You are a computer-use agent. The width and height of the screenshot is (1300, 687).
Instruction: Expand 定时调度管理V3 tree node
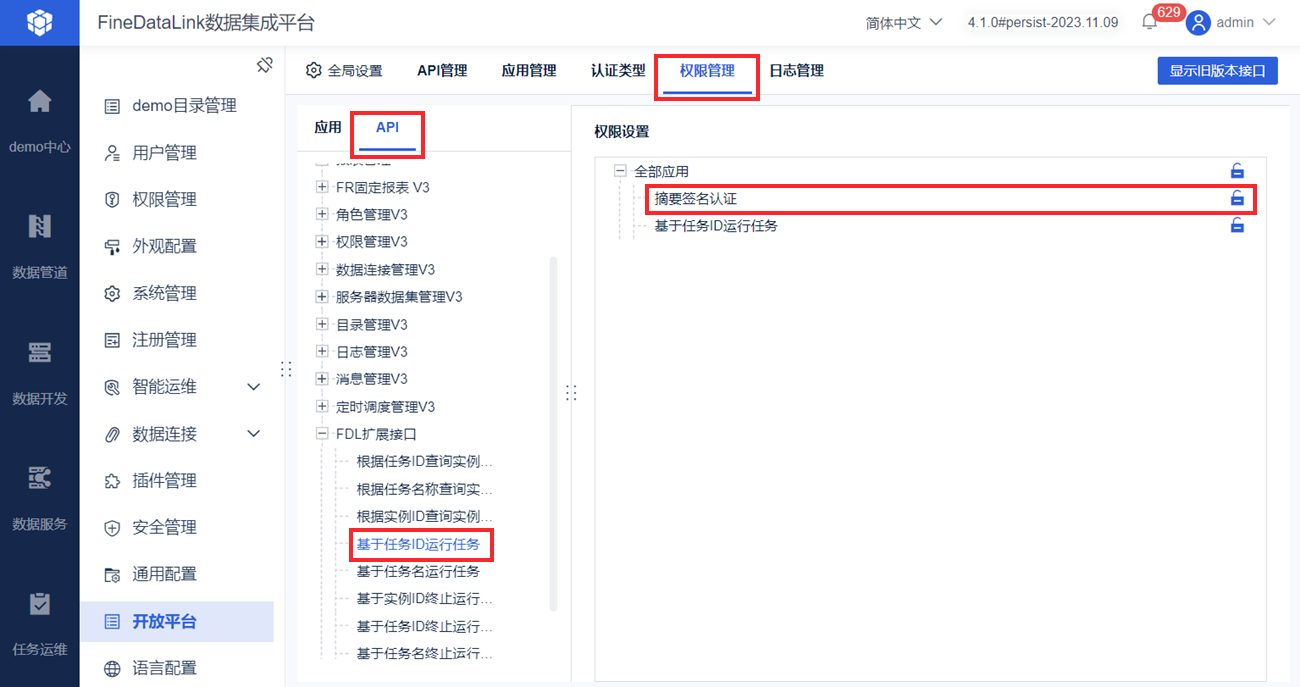click(322, 406)
